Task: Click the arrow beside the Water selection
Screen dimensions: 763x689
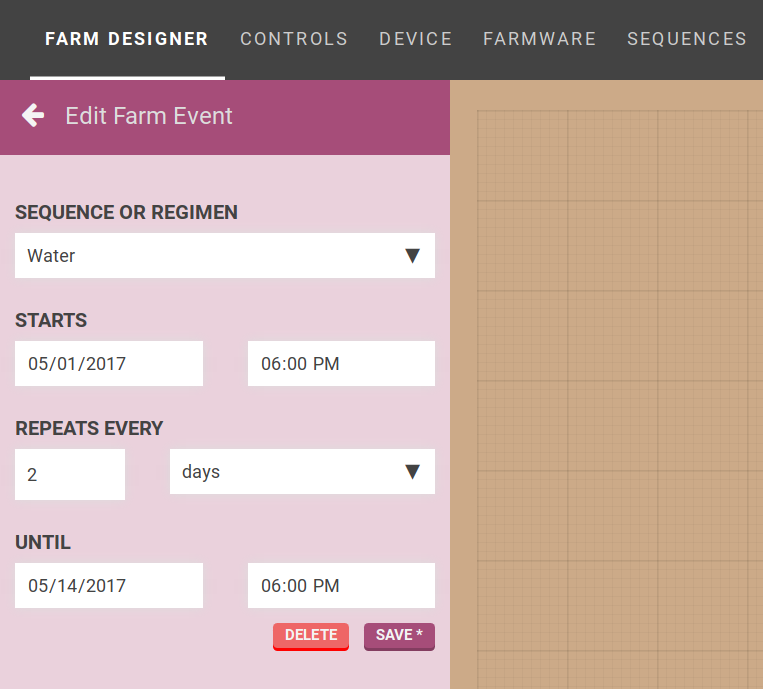Action: 411,256
